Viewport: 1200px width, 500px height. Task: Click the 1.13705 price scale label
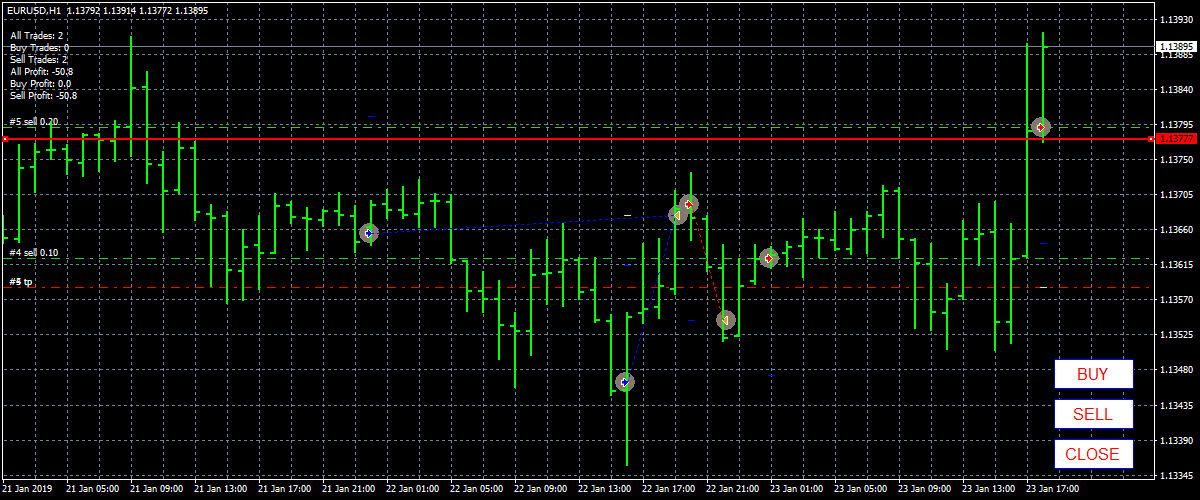click(1175, 194)
